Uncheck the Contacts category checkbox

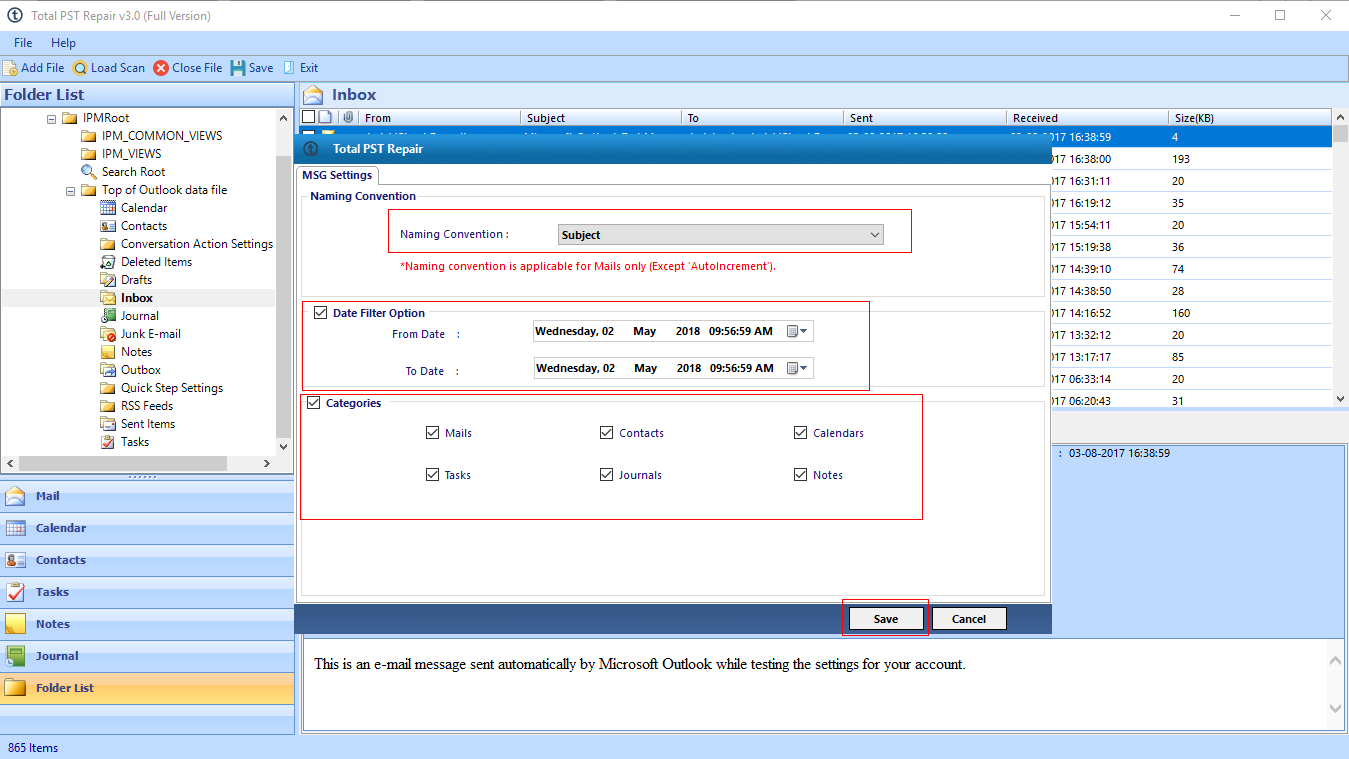point(607,433)
